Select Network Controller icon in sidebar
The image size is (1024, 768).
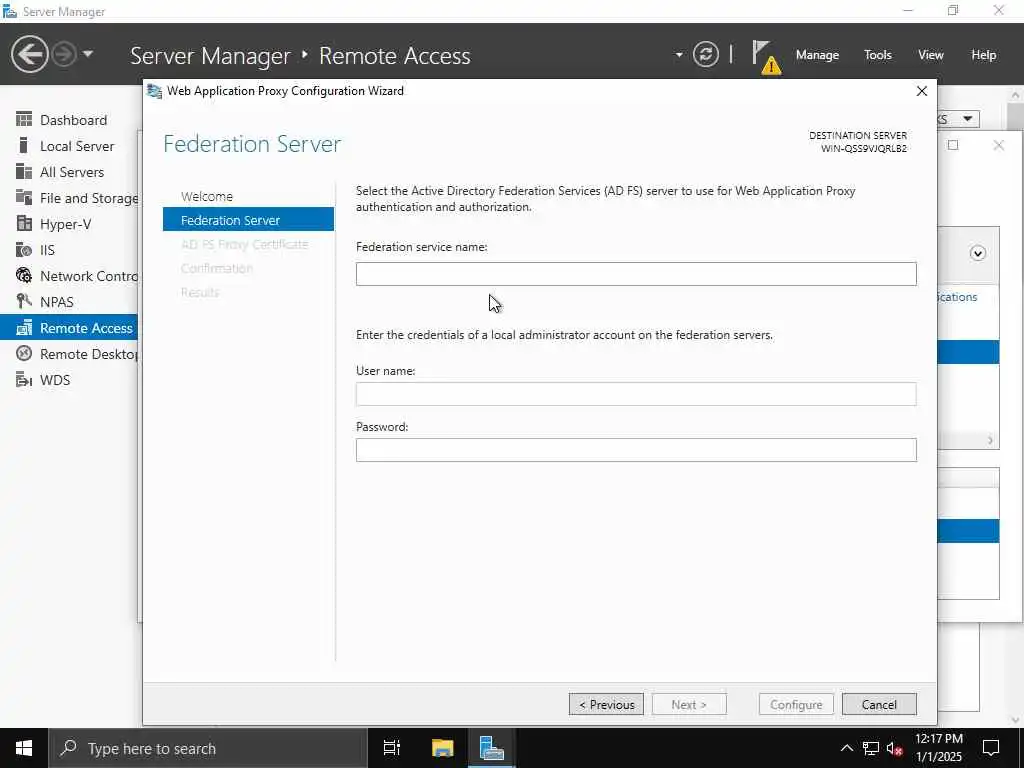24,276
